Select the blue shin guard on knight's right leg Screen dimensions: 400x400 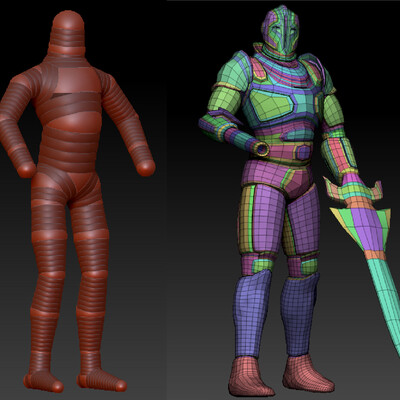[x=250, y=313]
